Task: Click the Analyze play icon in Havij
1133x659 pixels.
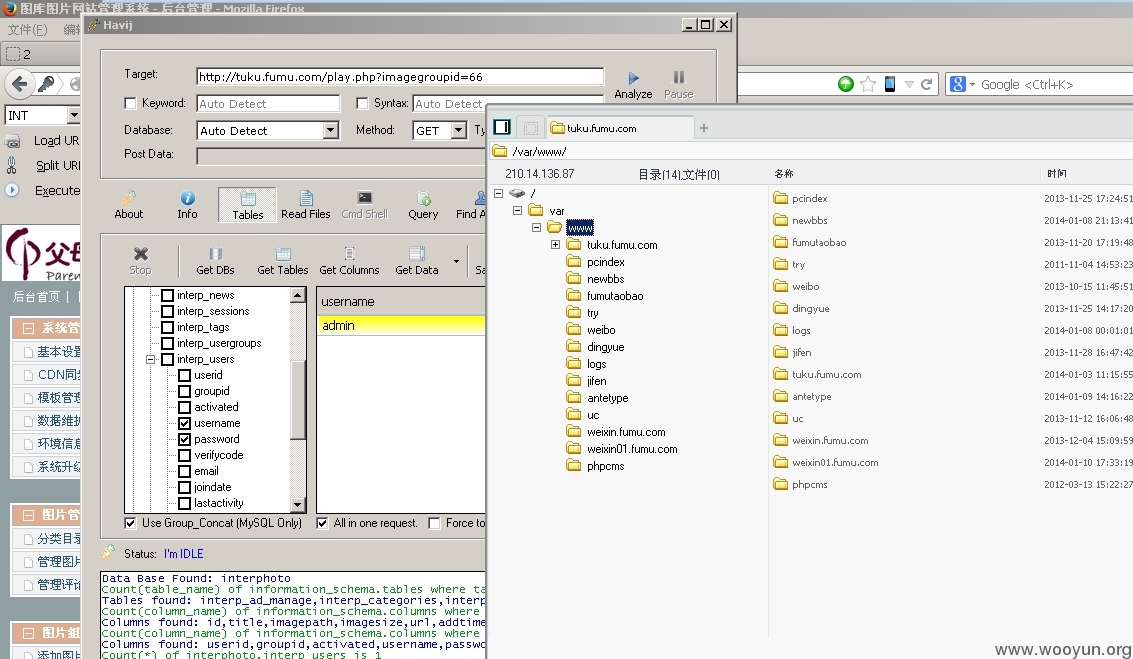Action: pos(633,77)
